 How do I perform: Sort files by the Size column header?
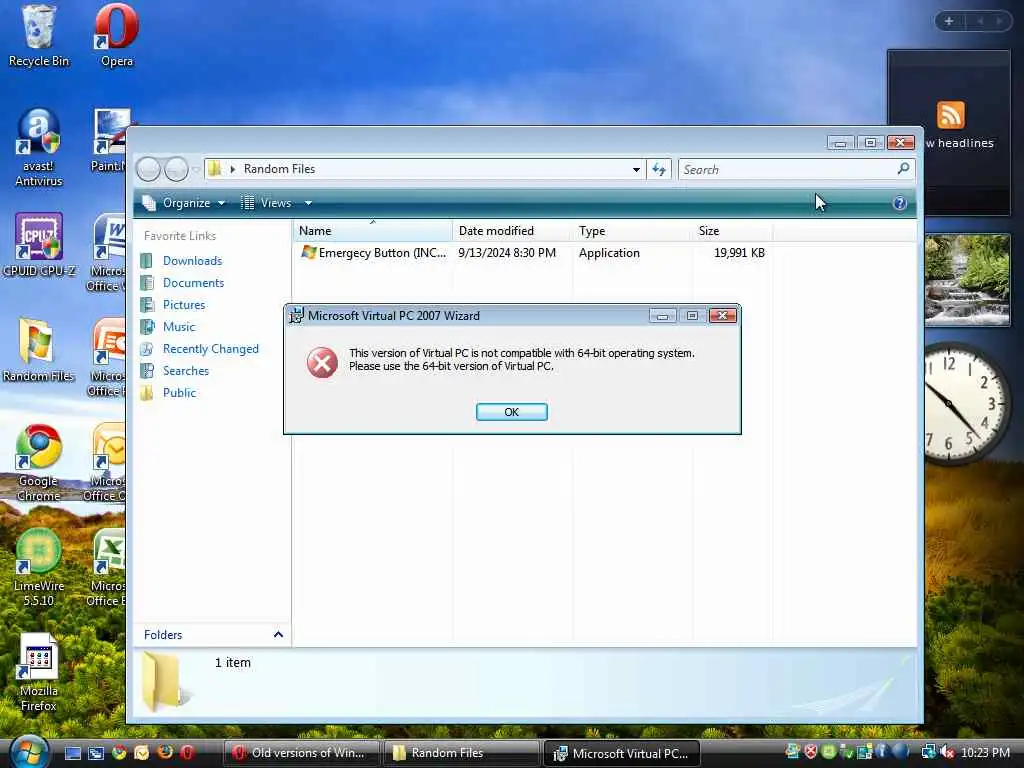click(x=732, y=231)
